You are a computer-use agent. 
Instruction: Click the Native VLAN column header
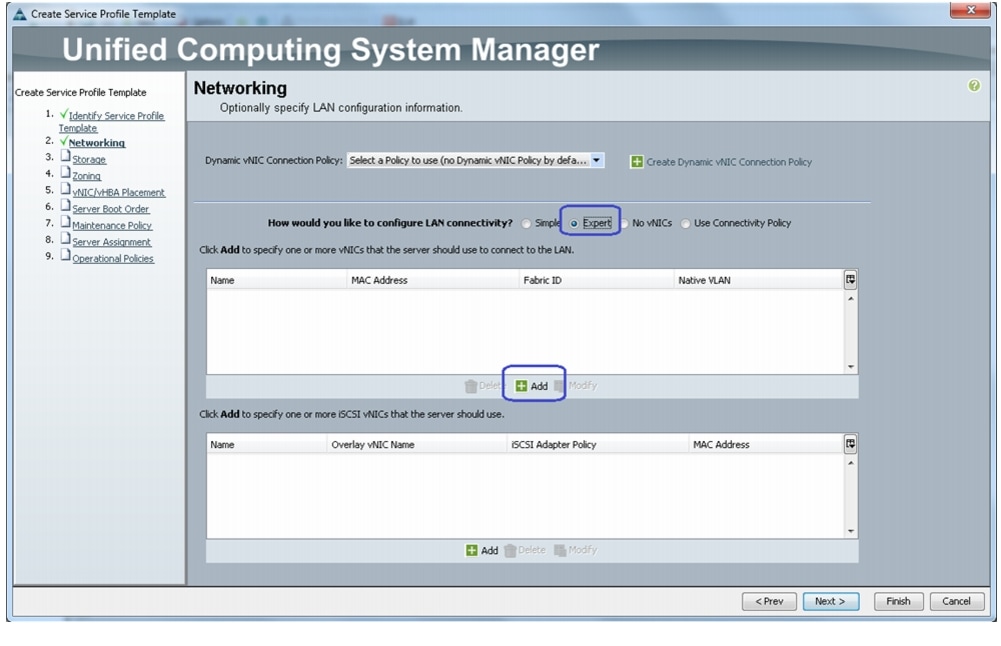pyautogui.click(x=758, y=280)
